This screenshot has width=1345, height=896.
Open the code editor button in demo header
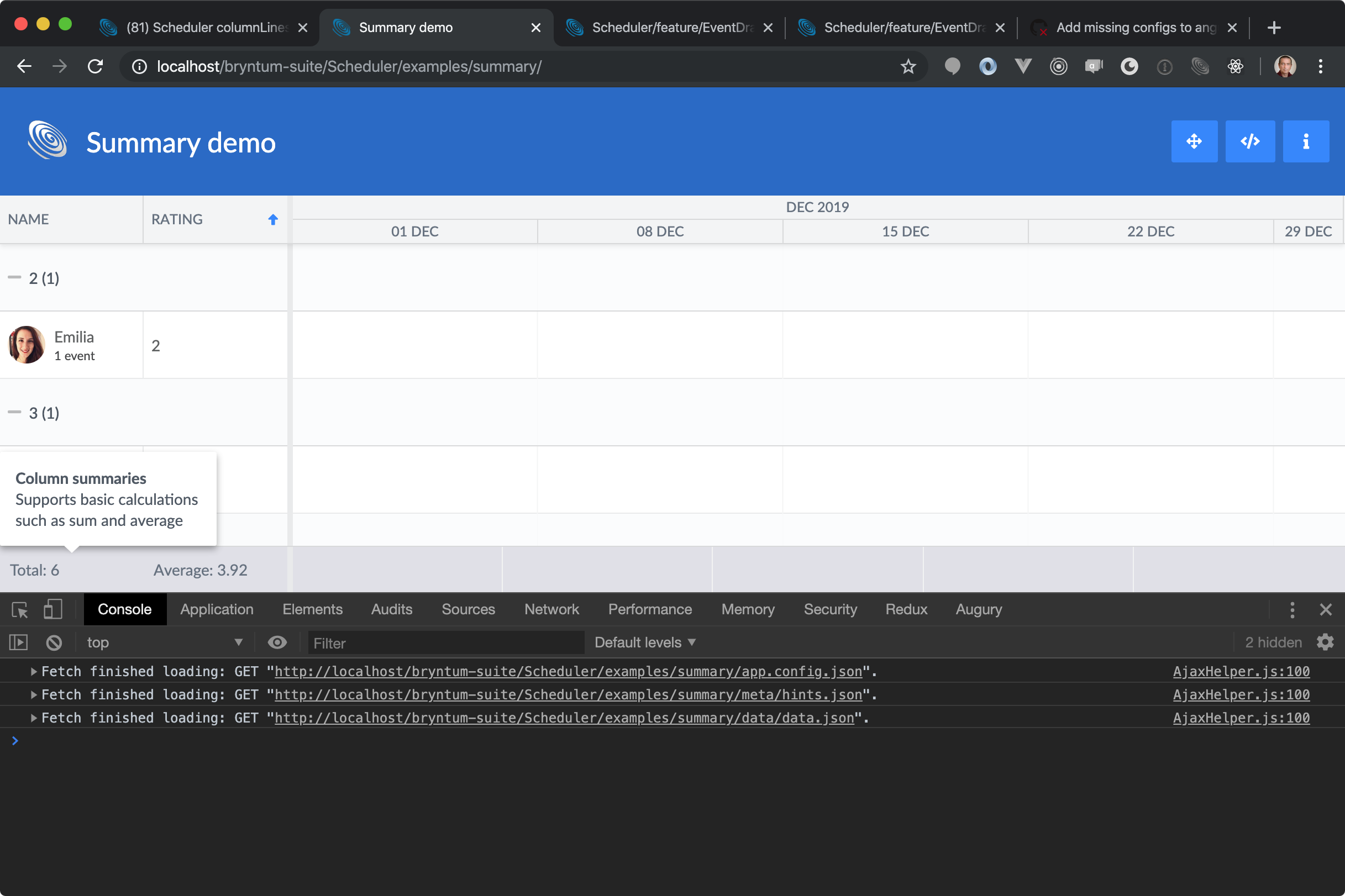1250,141
